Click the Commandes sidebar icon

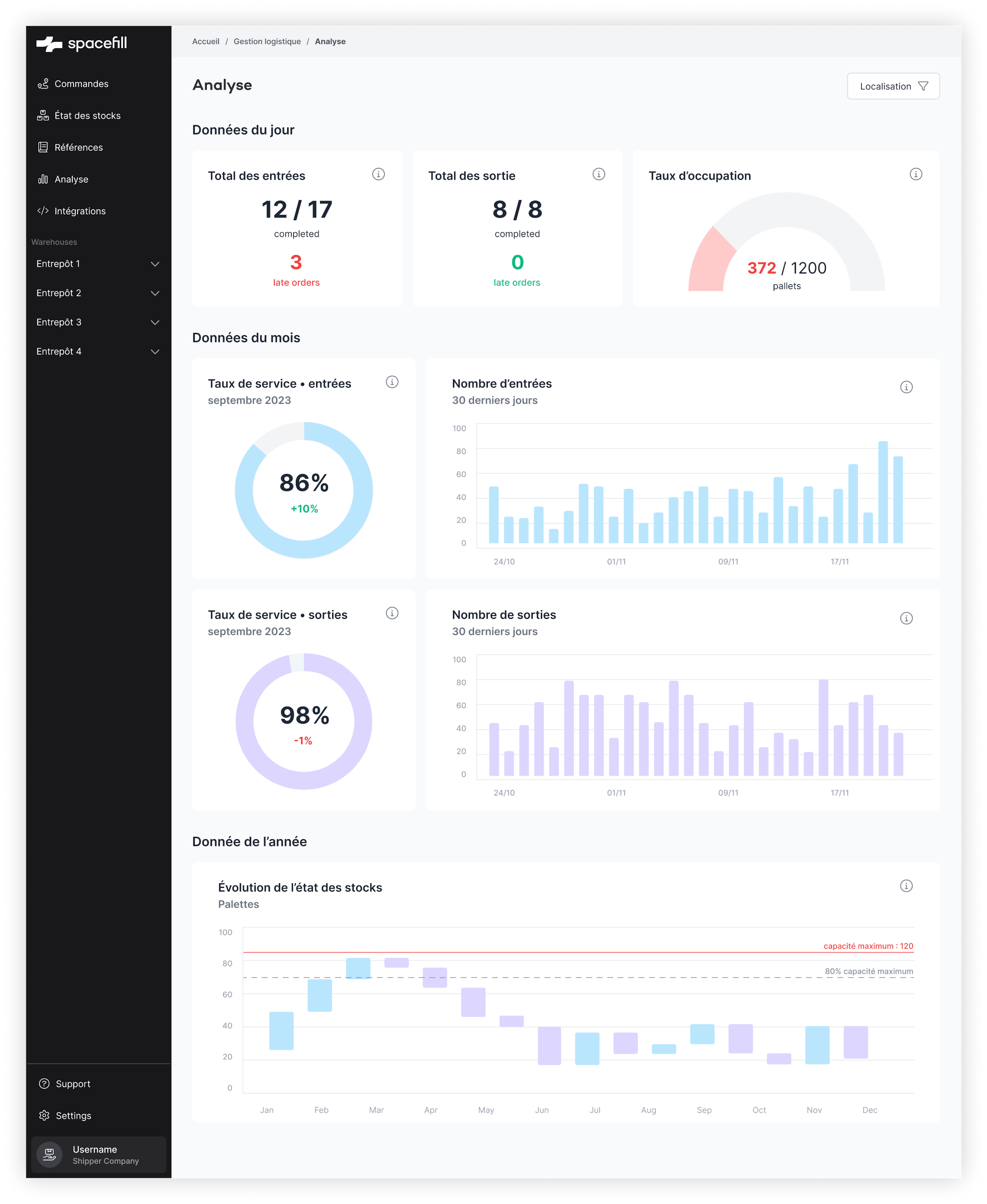pos(43,84)
